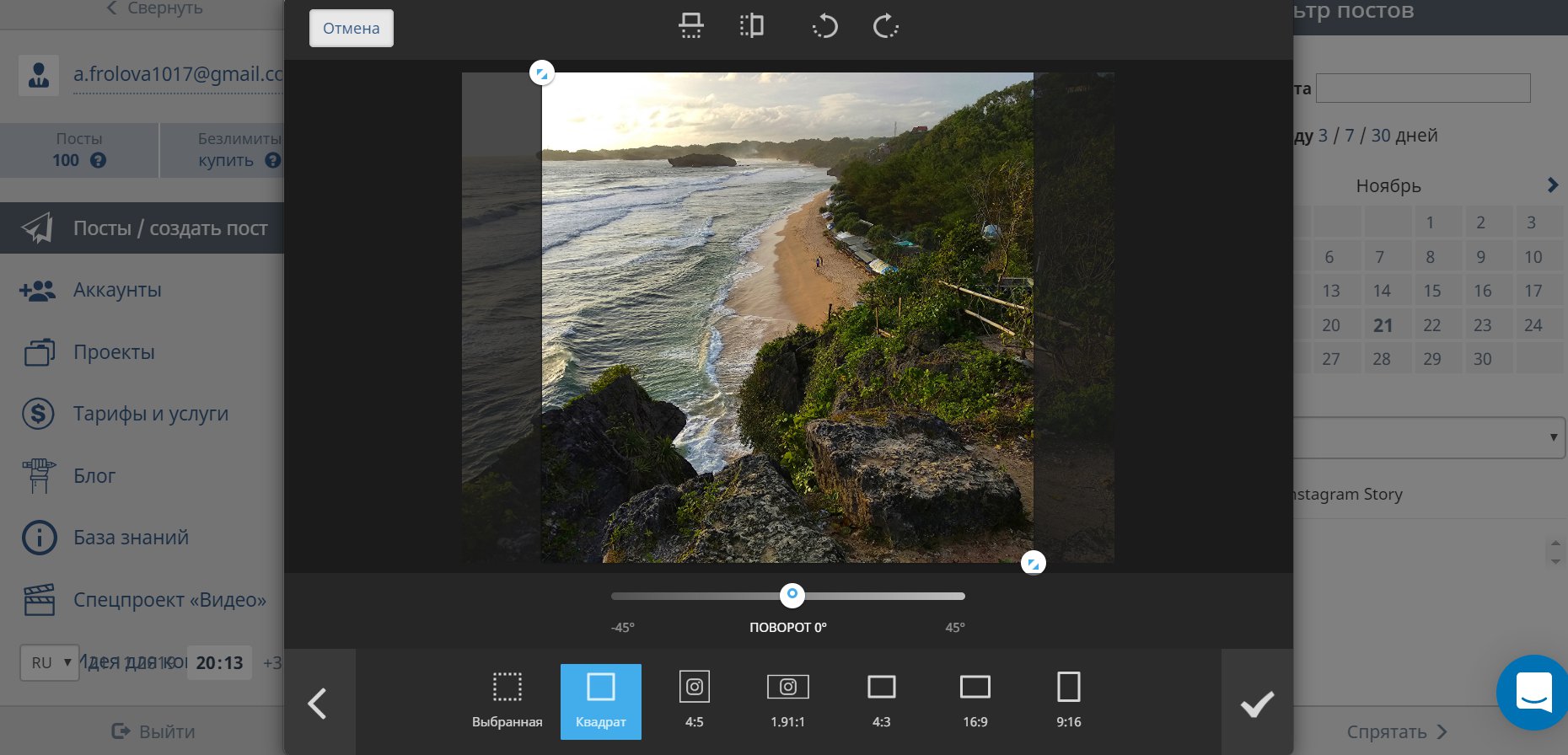Click the Спрятать hide panel link
The width and height of the screenshot is (1568, 755).
1397,731
